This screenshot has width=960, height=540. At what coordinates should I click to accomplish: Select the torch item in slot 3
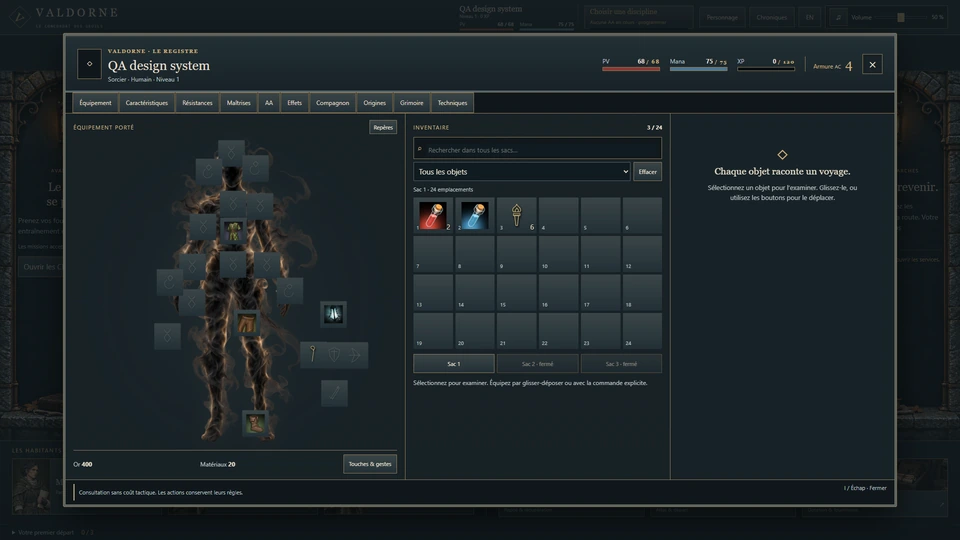pyautogui.click(x=517, y=215)
